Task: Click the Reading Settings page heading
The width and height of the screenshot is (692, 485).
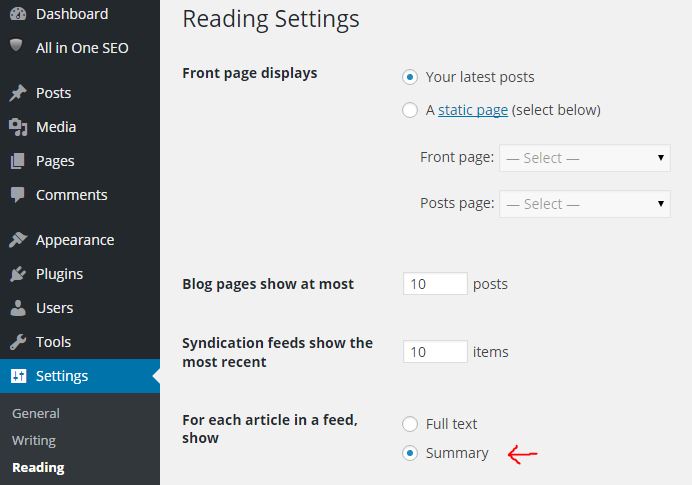Action: 271,20
